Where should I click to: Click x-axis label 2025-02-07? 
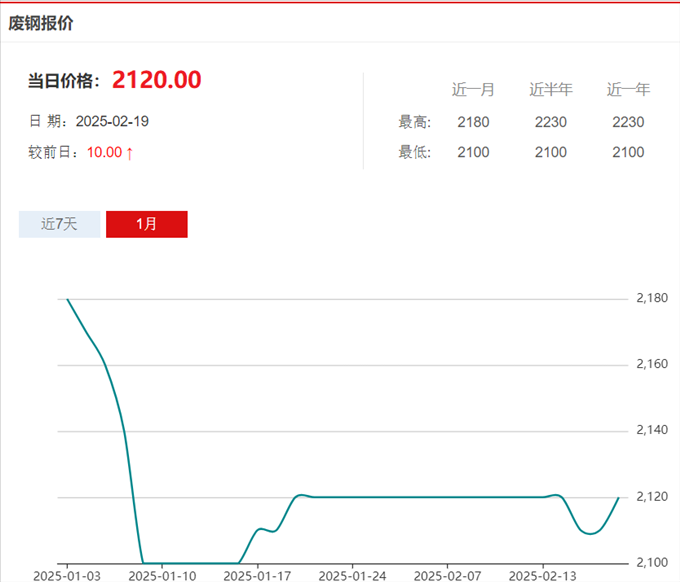[448, 575]
